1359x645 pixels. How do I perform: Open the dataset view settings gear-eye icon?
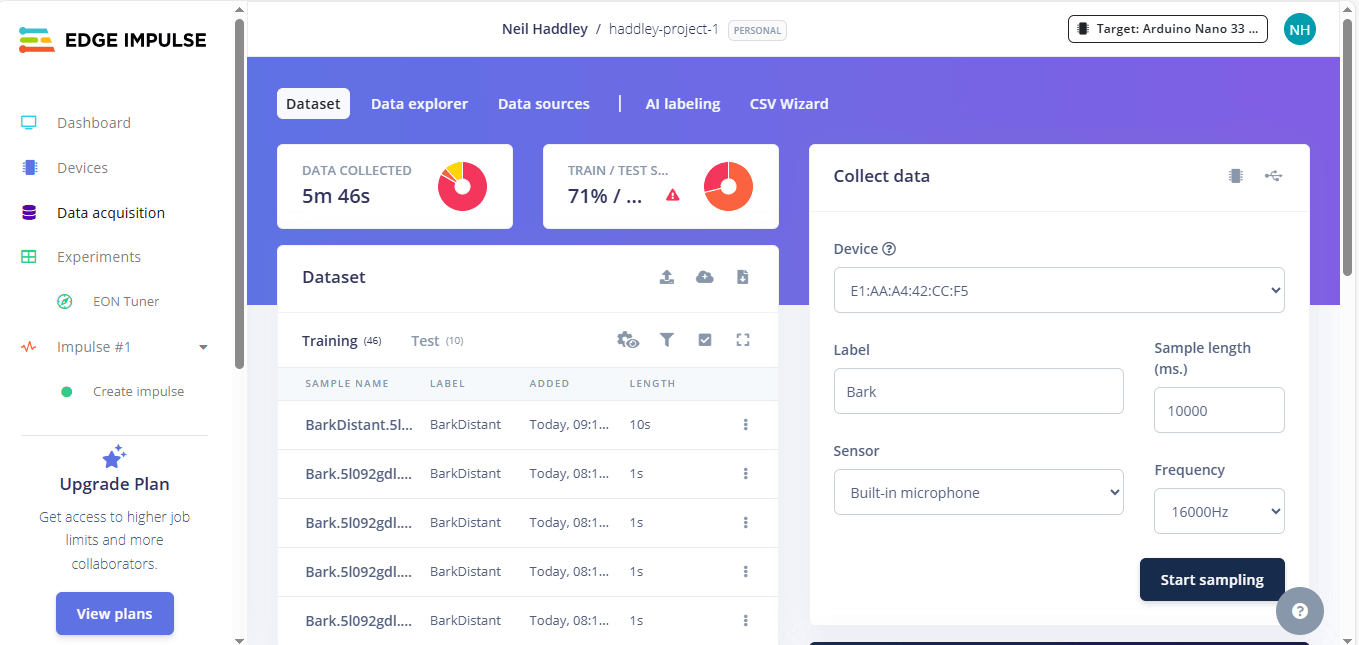pyautogui.click(x=628, y=340)
